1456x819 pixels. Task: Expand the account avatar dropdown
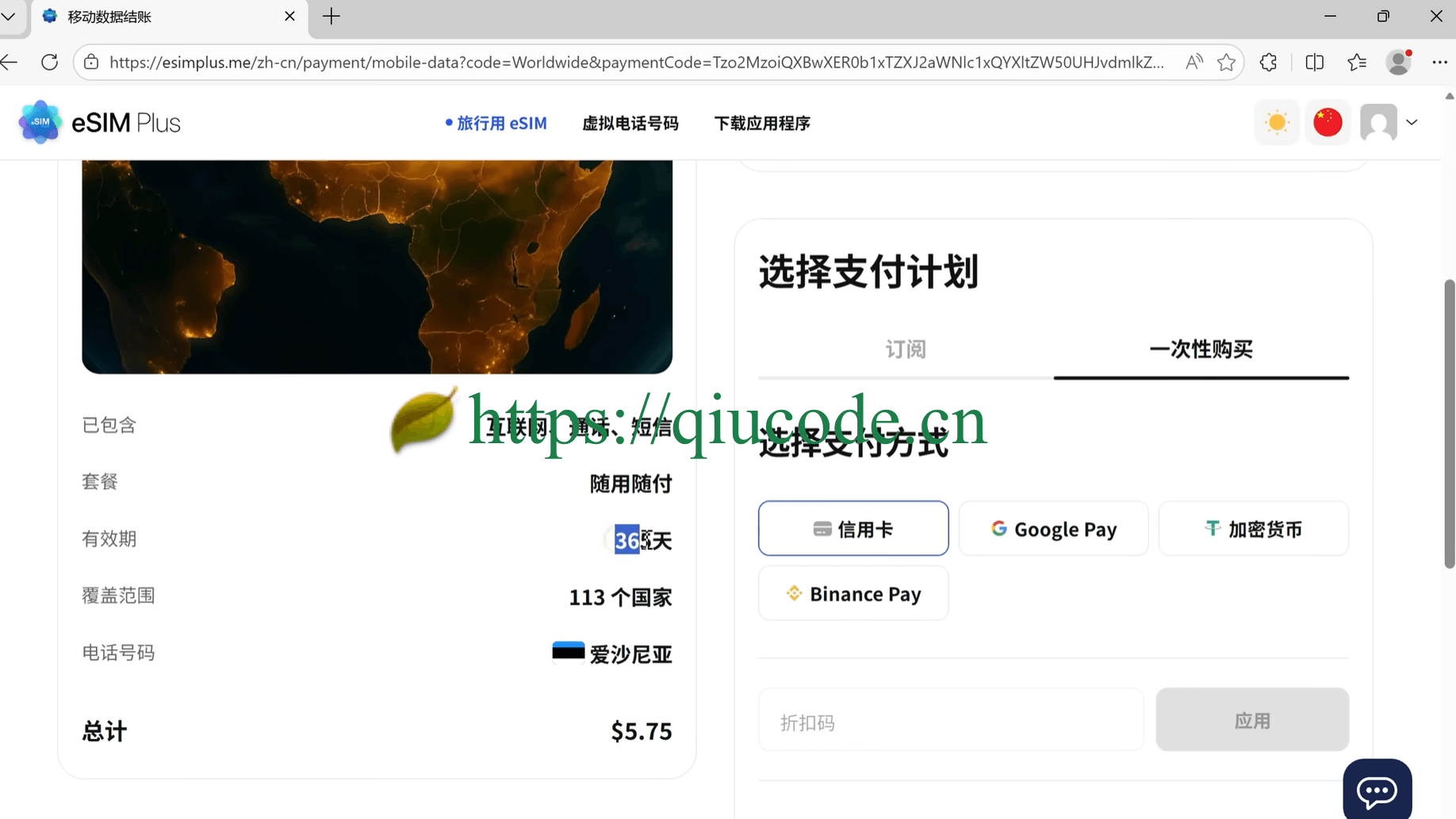(x=1412, y=123)
